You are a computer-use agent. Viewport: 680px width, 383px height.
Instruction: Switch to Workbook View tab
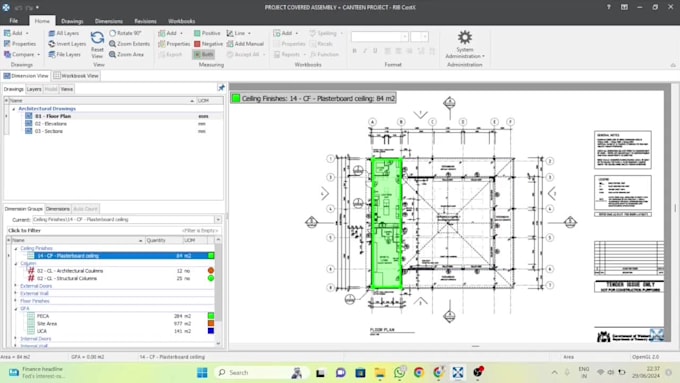coord(76,76)
